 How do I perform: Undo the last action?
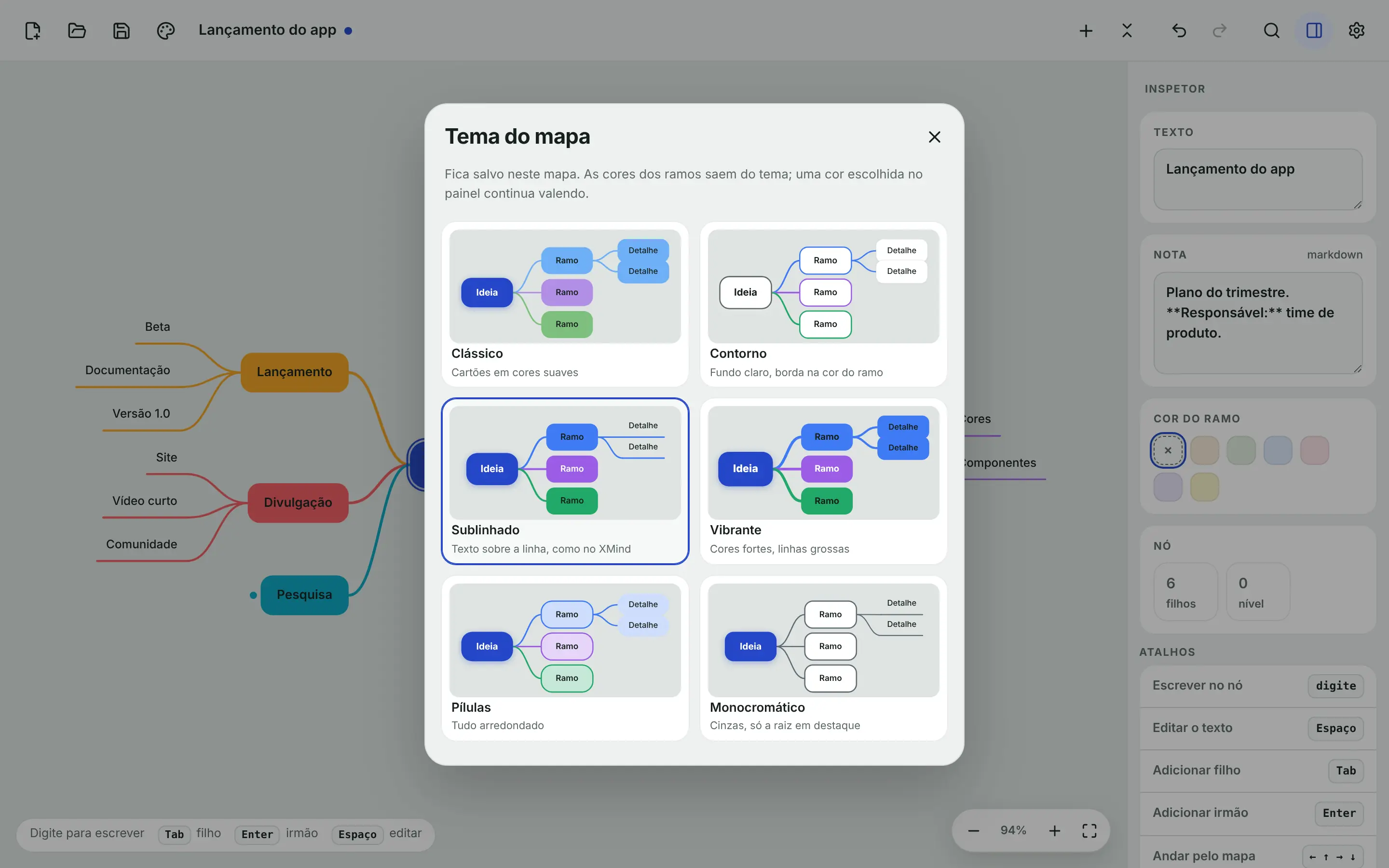[x=1179, y=30]
